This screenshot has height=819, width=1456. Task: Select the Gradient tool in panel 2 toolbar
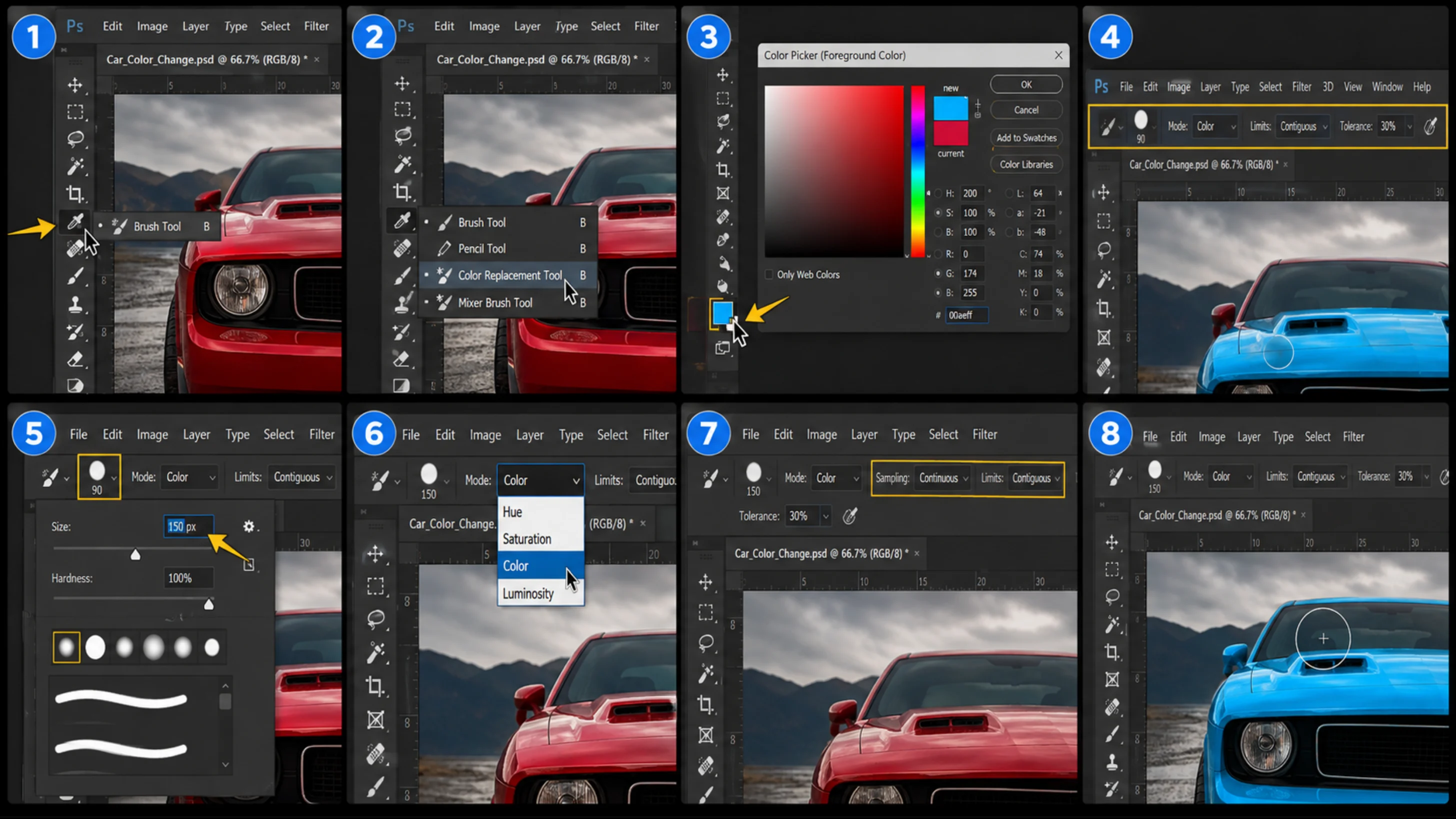402,385
